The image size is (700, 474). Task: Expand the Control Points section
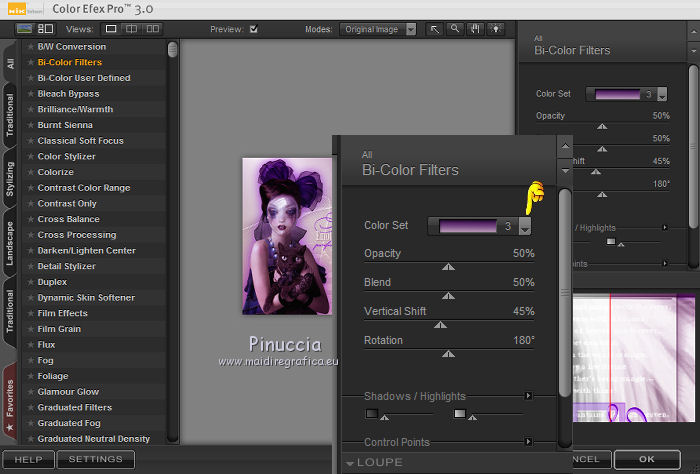[x=528, y=441]
